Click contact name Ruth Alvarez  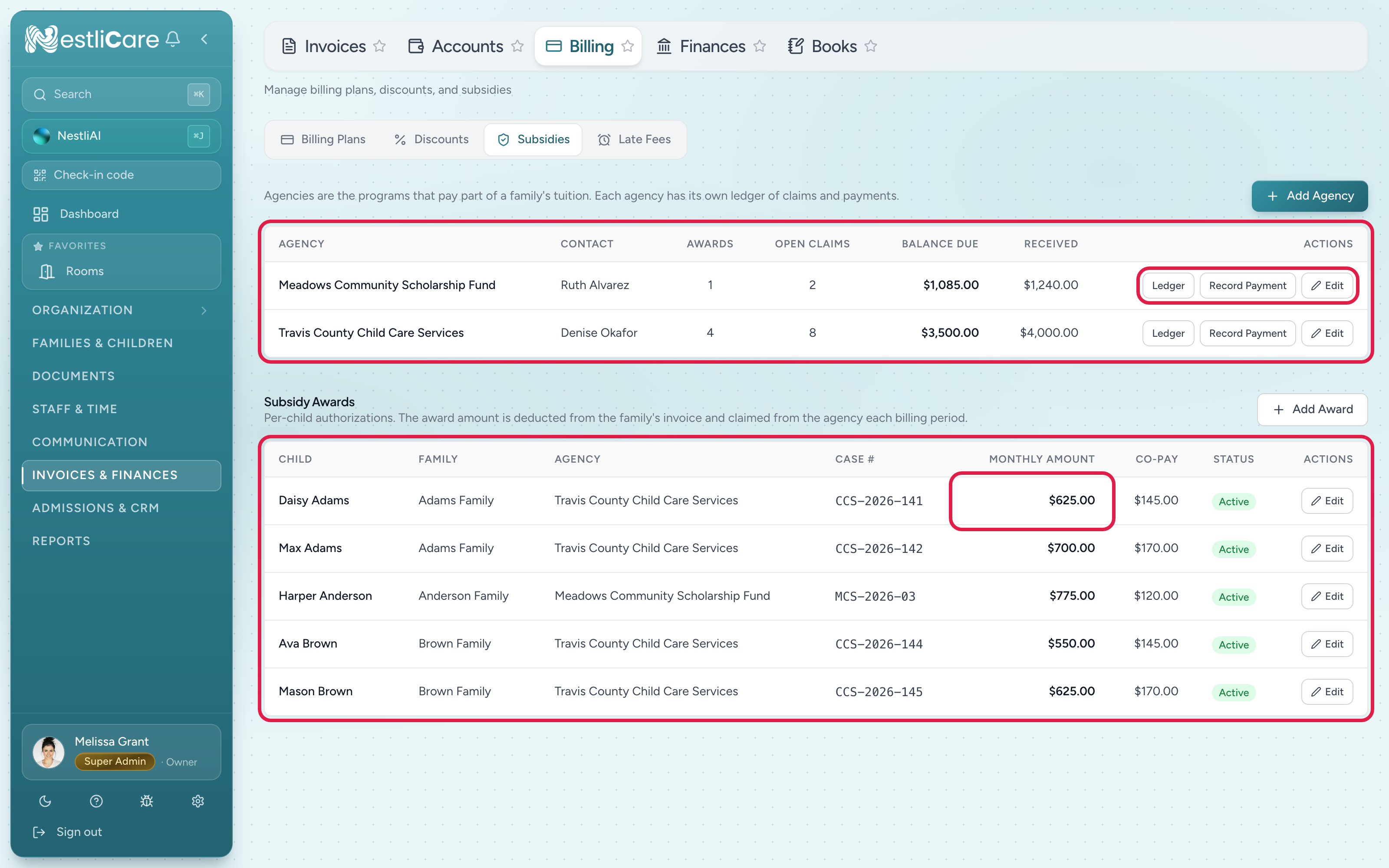[x=595, y=285]
